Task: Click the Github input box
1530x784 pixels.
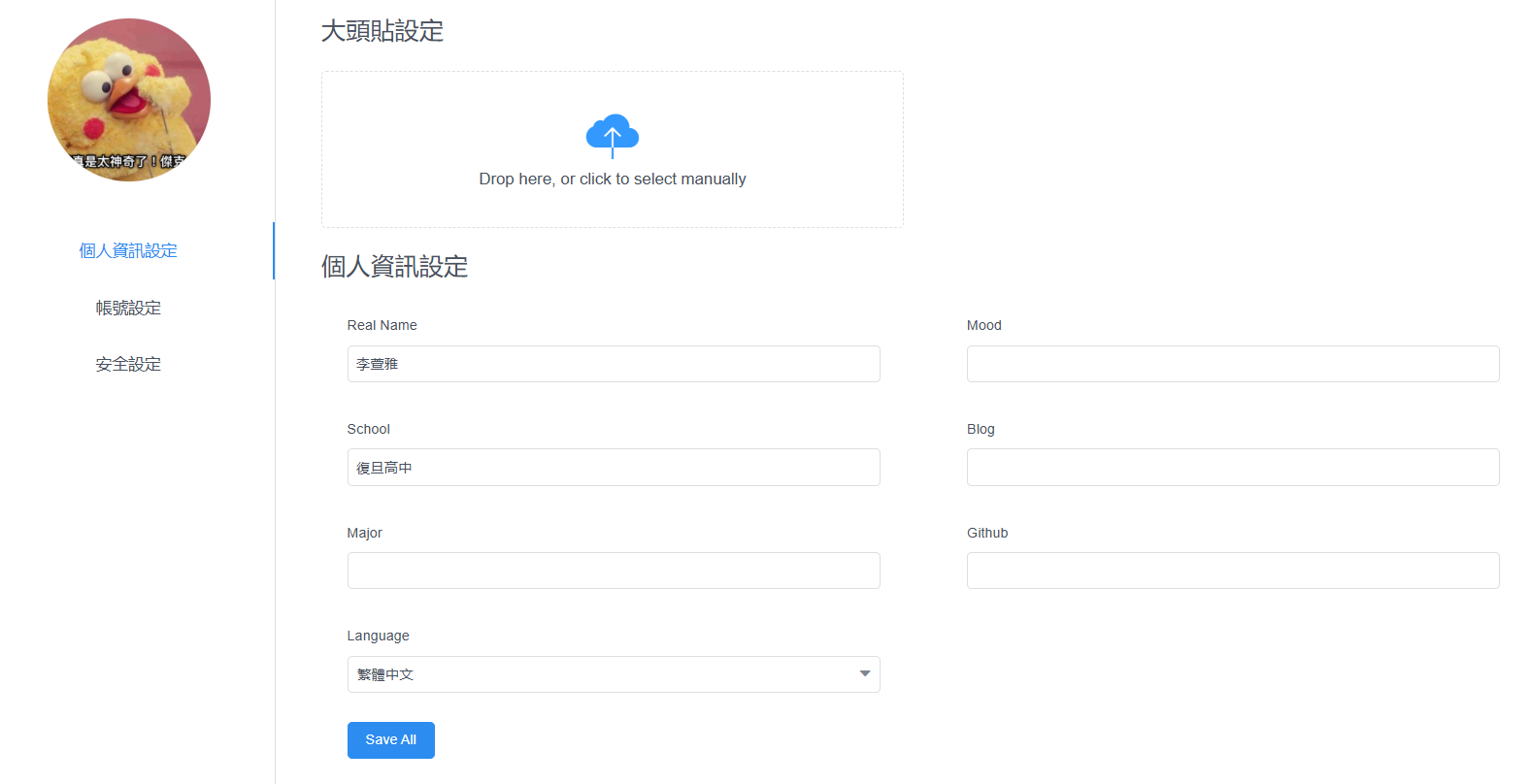Action: (x=1232, y=571)
